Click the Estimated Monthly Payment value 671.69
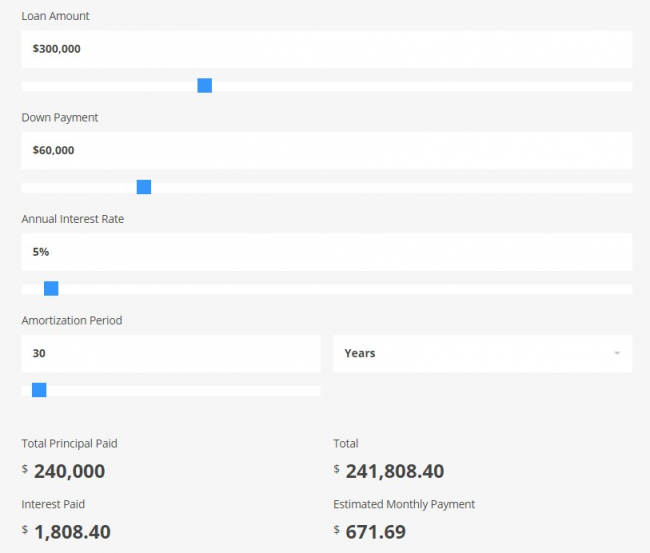 [375, 532]
